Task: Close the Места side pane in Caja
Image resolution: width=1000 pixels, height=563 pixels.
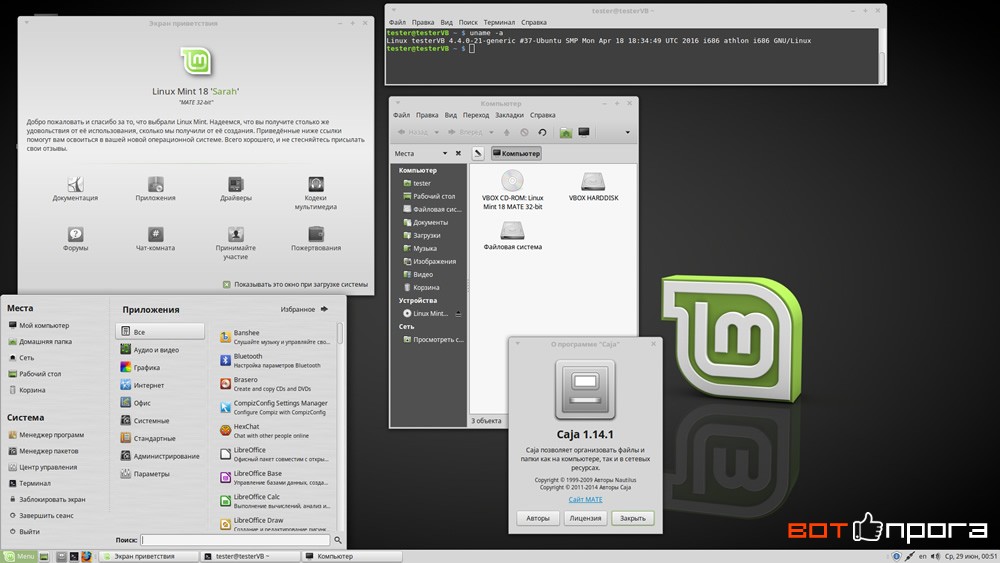Action: click(458, 154)
